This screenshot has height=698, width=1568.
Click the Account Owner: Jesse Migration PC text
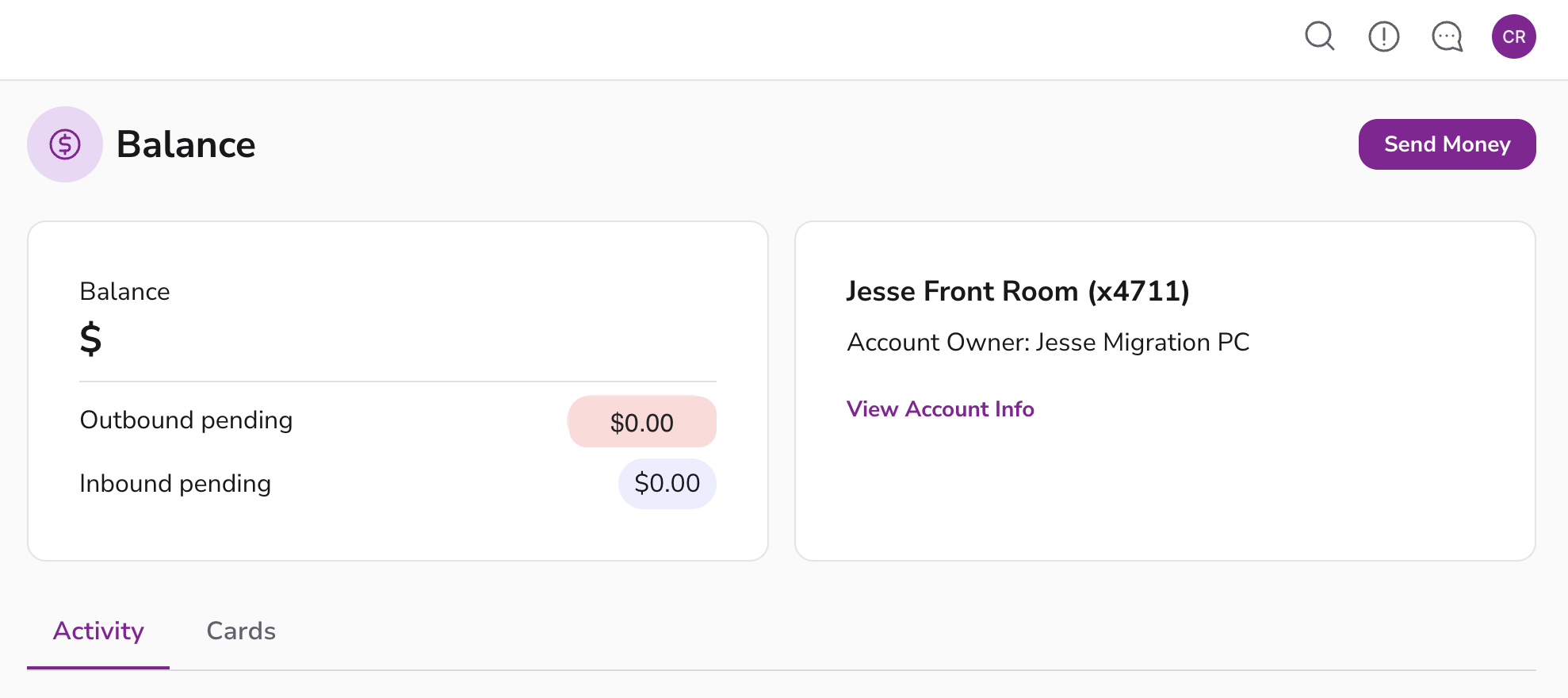(x=1048, y=343)
